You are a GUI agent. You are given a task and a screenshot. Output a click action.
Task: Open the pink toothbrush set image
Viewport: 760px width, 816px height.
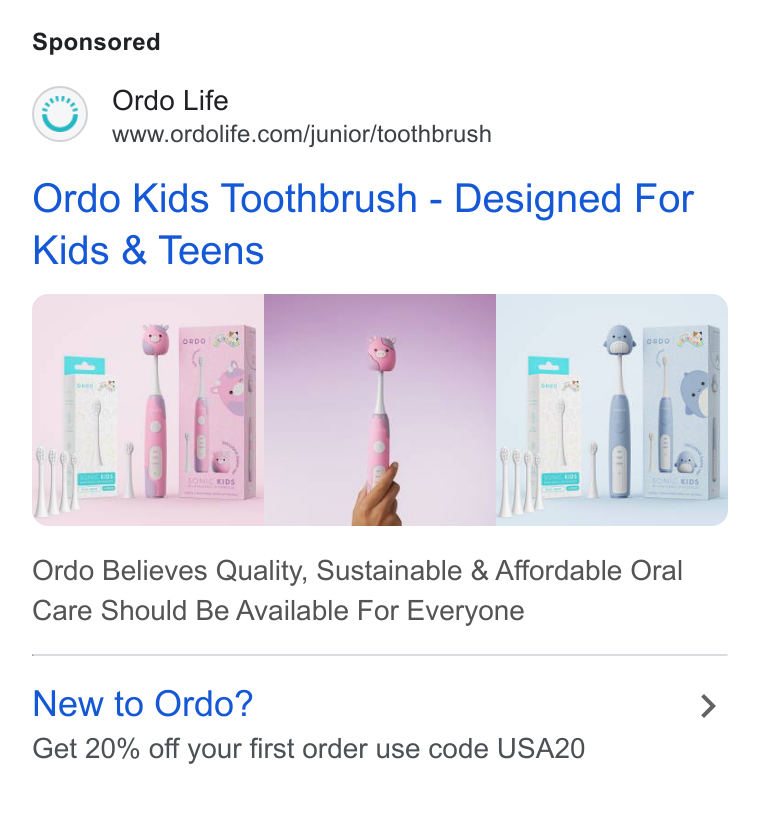(x=148, y=410)
